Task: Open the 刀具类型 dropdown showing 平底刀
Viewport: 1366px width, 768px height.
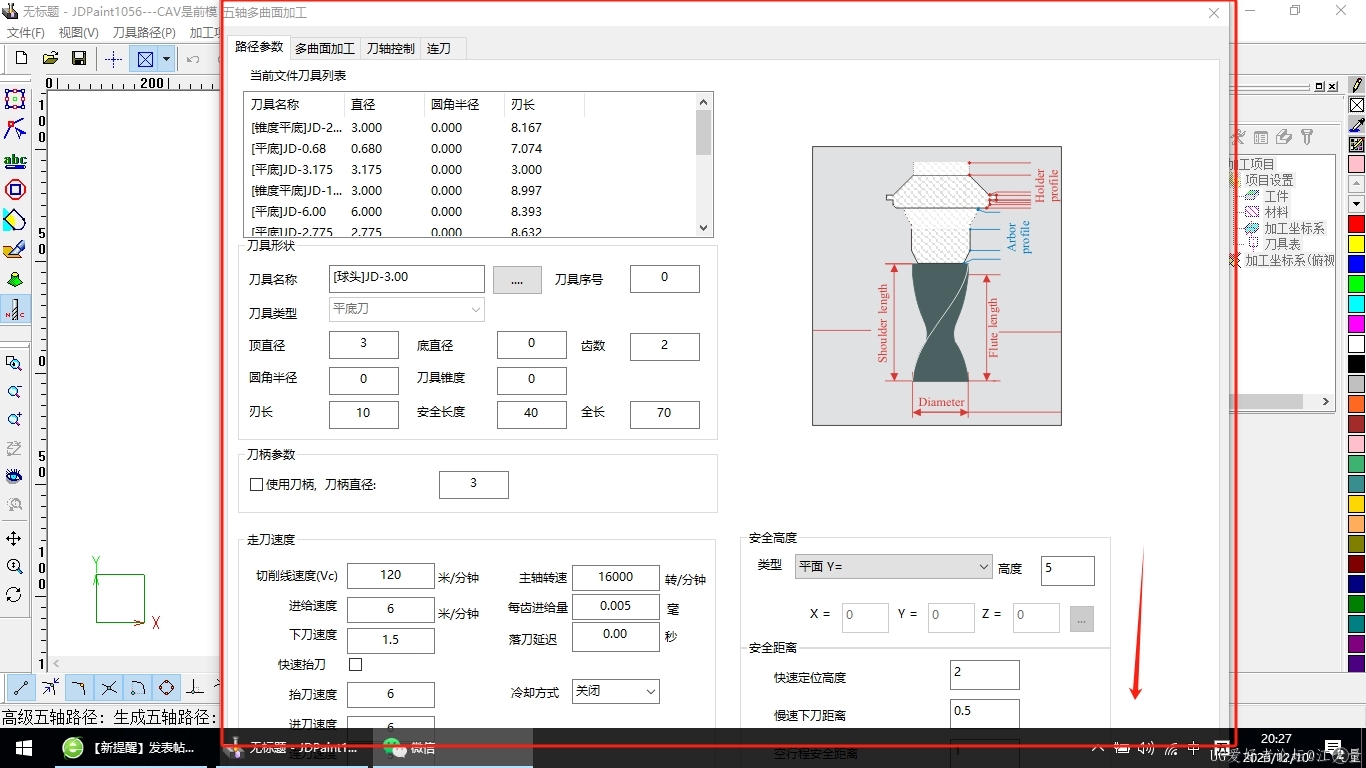Action: coord(407,309)
